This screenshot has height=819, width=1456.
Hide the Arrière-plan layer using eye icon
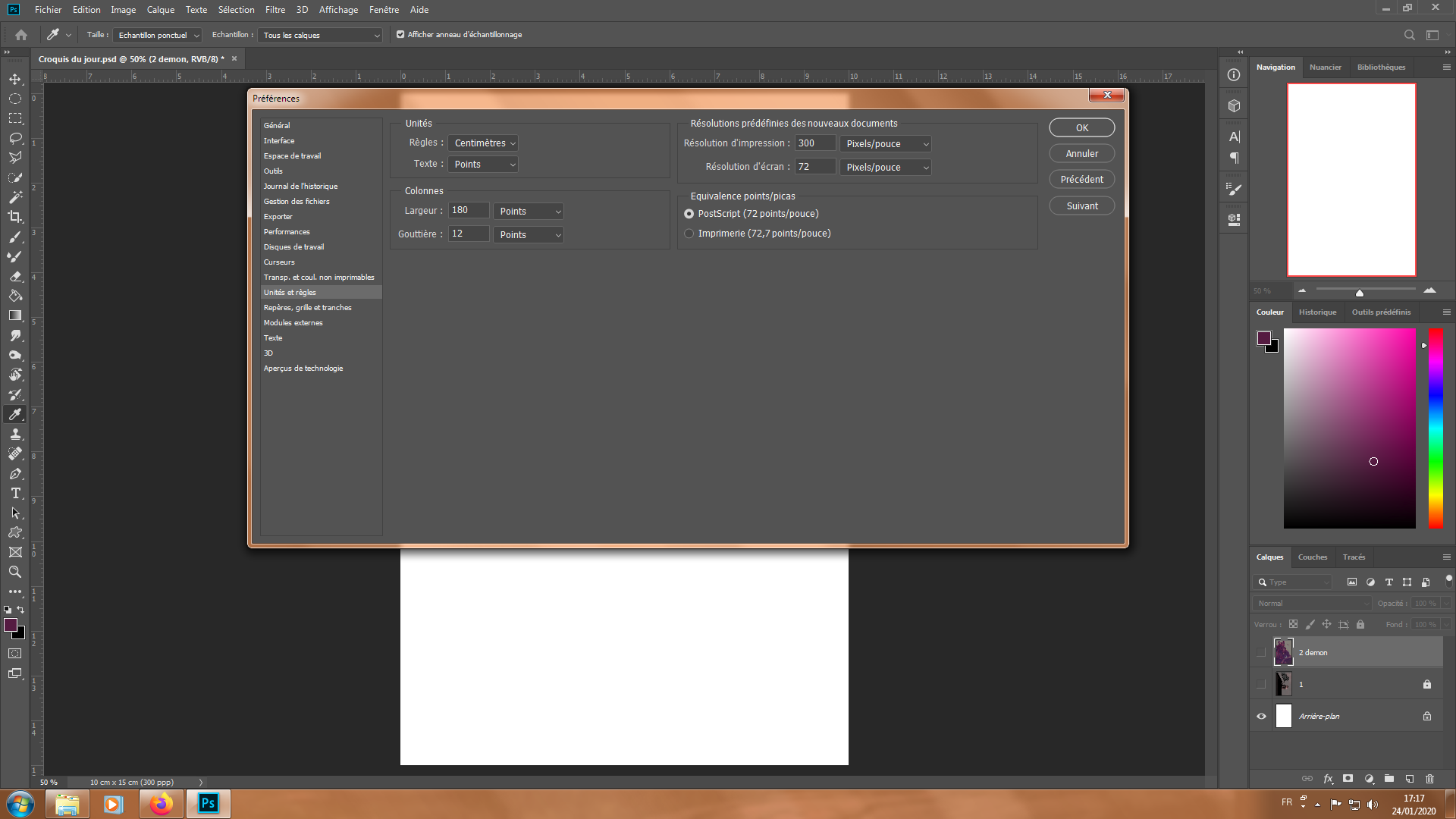click(1261, 716)
